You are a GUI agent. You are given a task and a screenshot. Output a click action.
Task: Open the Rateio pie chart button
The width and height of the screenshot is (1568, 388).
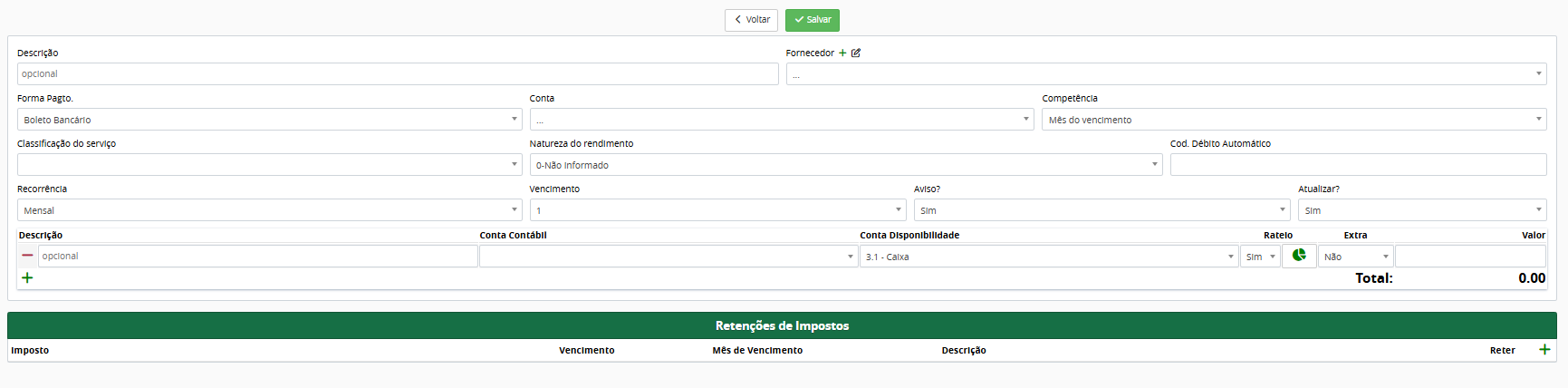point(1298,256)
